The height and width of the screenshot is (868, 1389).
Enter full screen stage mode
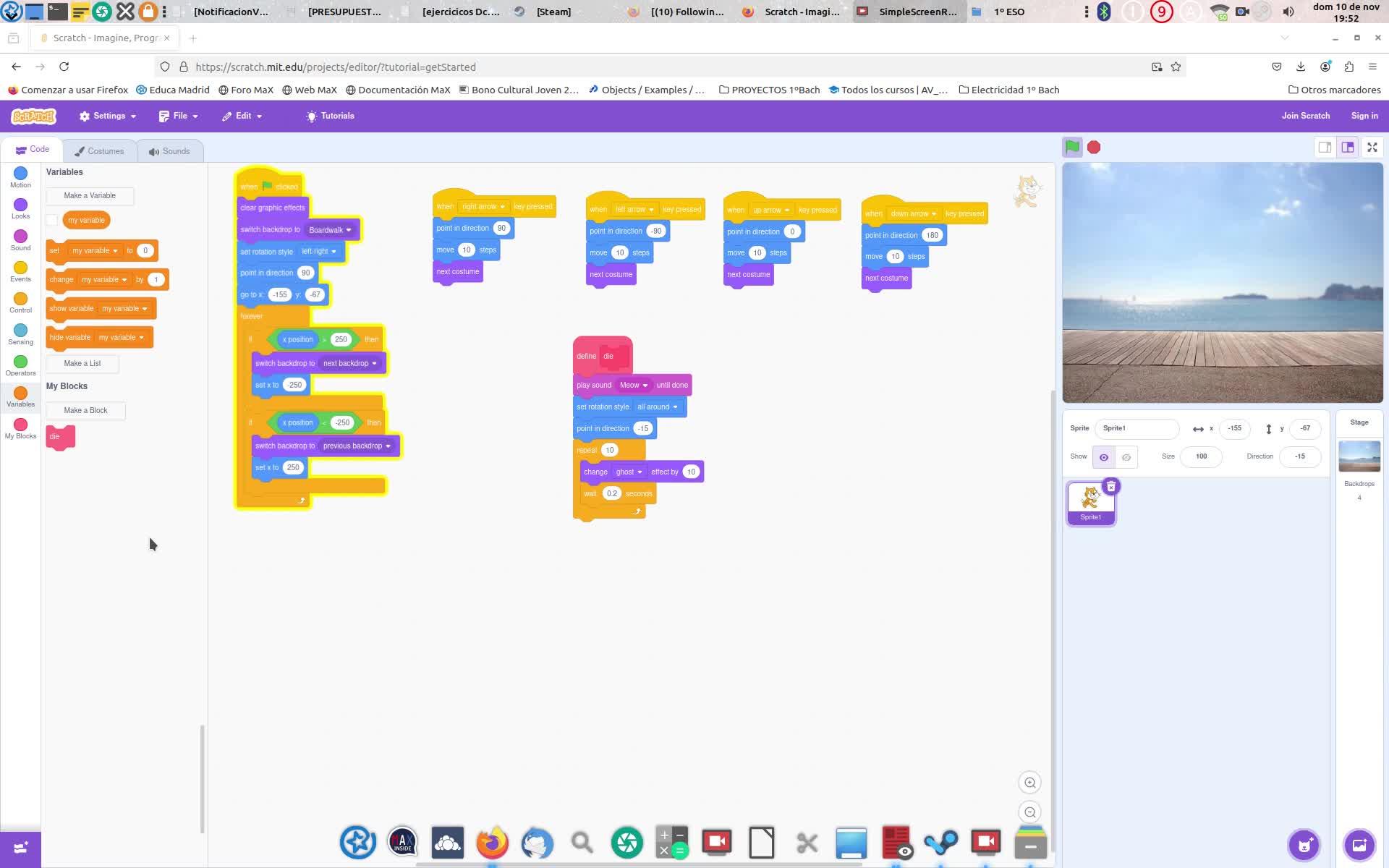tap(1372, 148)
